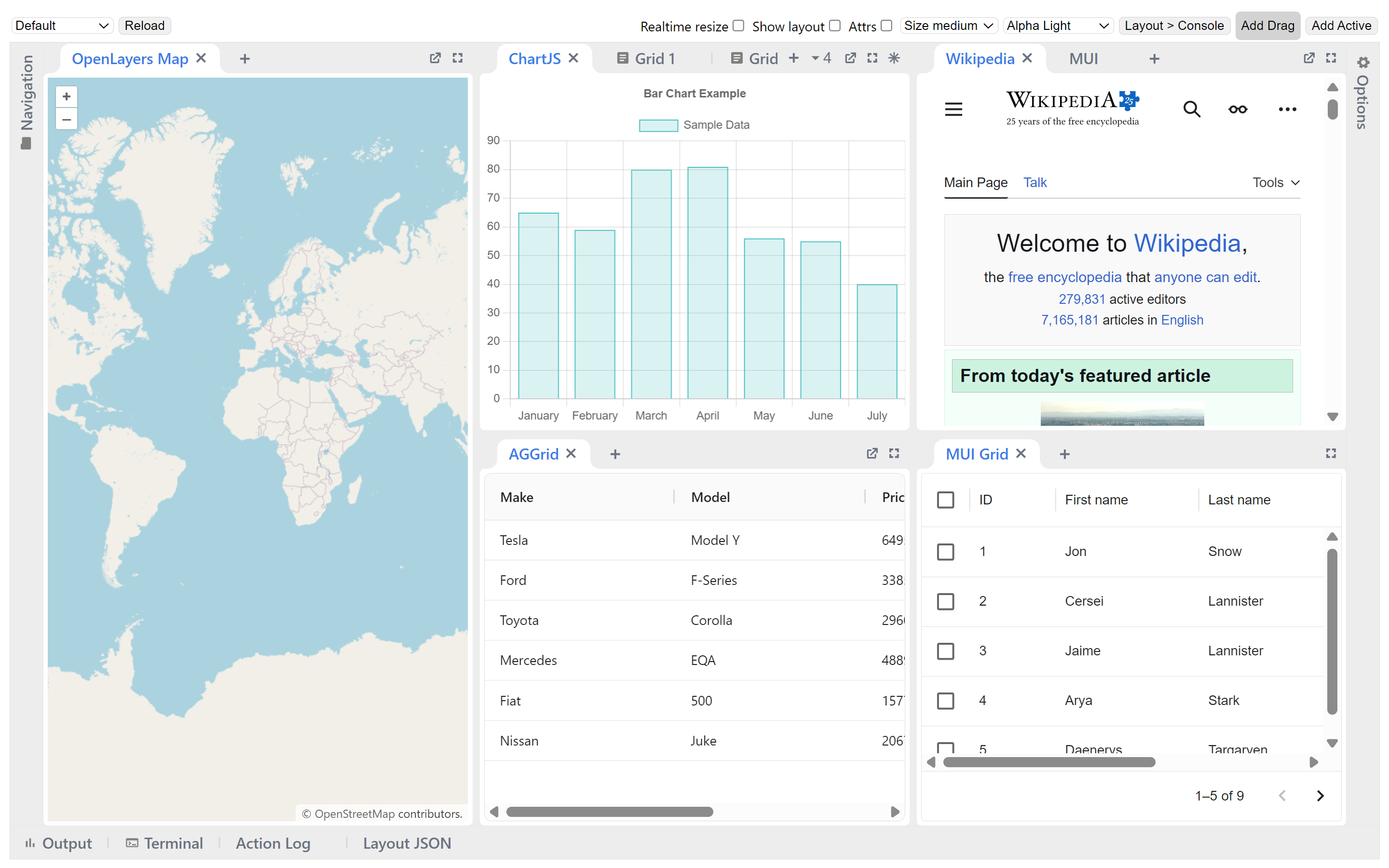Open the Wikipedia hamburger menu
The width and height of the screenshot is (1389, 868).
pos(953,109)
